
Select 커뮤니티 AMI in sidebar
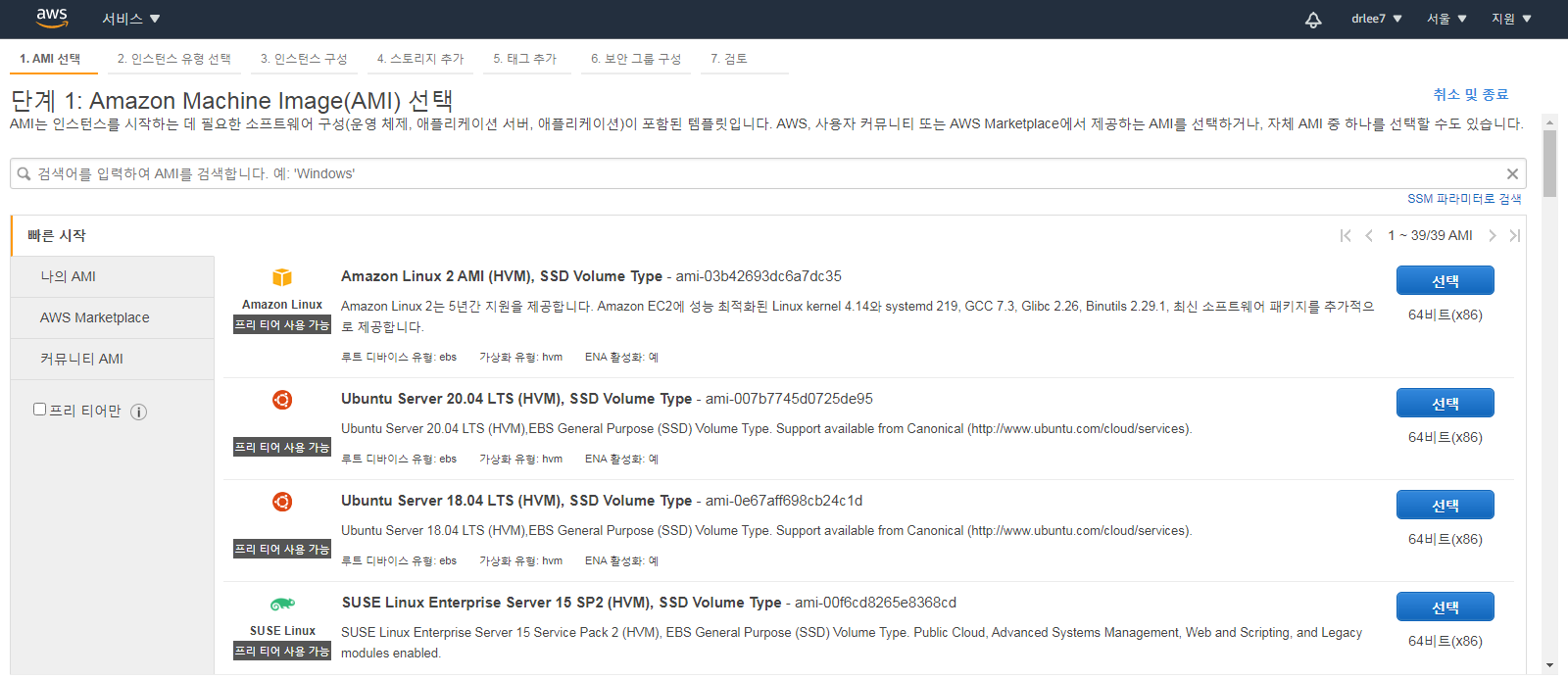tap(113, 359)
